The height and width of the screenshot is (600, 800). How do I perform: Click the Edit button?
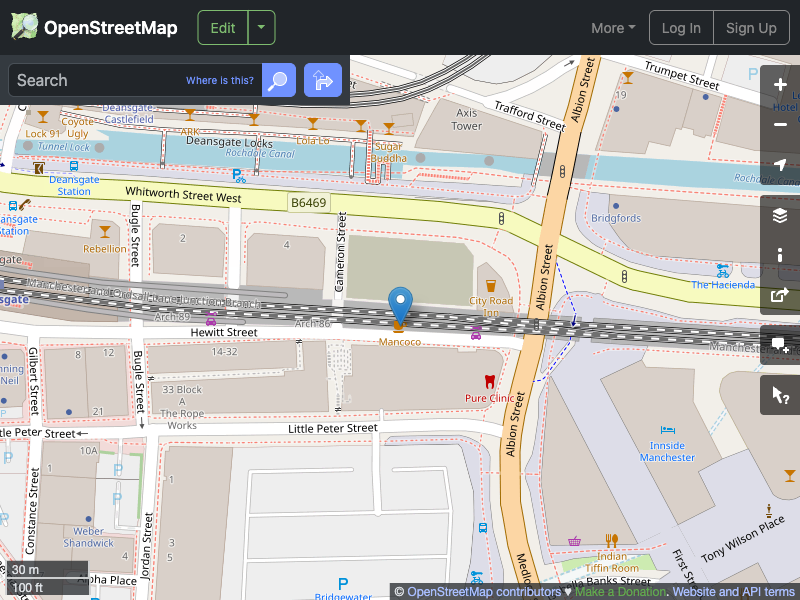(222, 27)
